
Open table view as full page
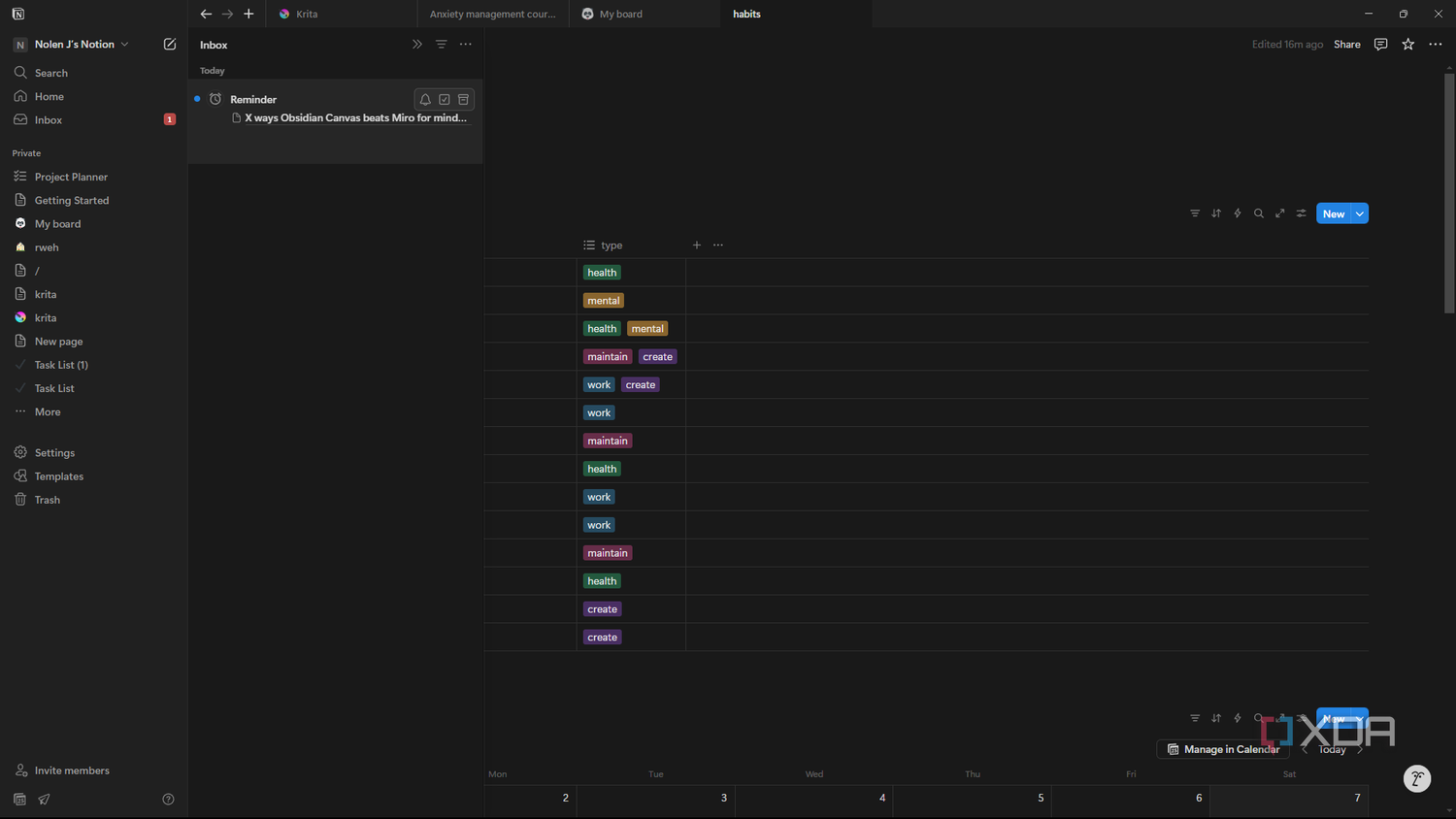pos(1280,213)
